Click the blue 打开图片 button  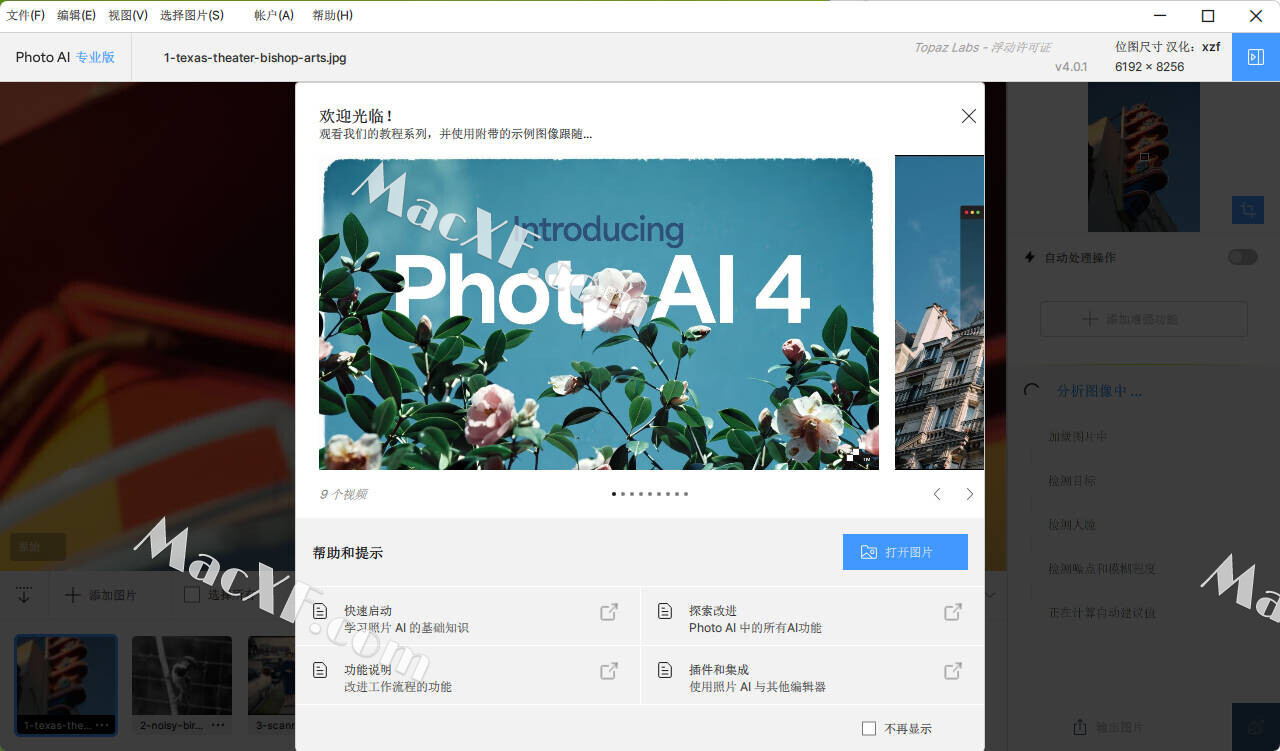[905, 552]
